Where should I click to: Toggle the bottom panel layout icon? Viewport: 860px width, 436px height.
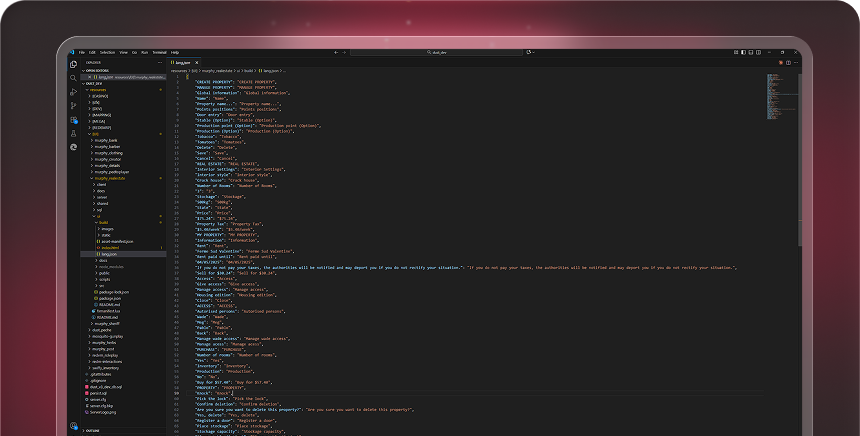(x=751, y=52)
